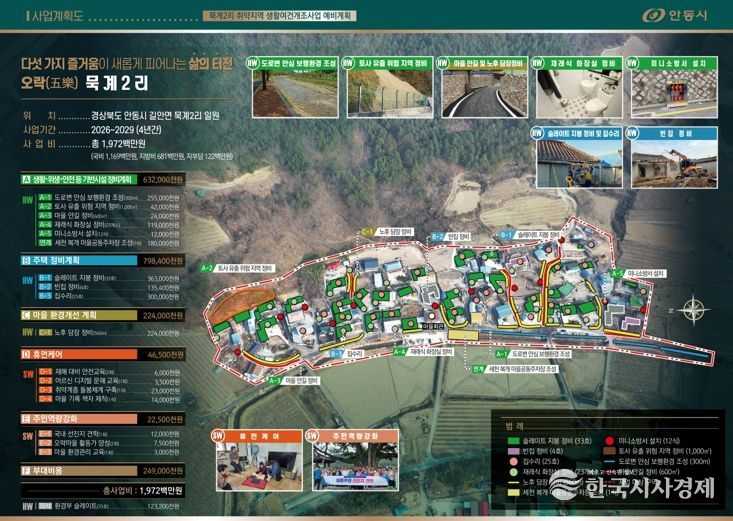
Task: Click the 249,000천원 amount for 부대비용
Action: point(163,471)
